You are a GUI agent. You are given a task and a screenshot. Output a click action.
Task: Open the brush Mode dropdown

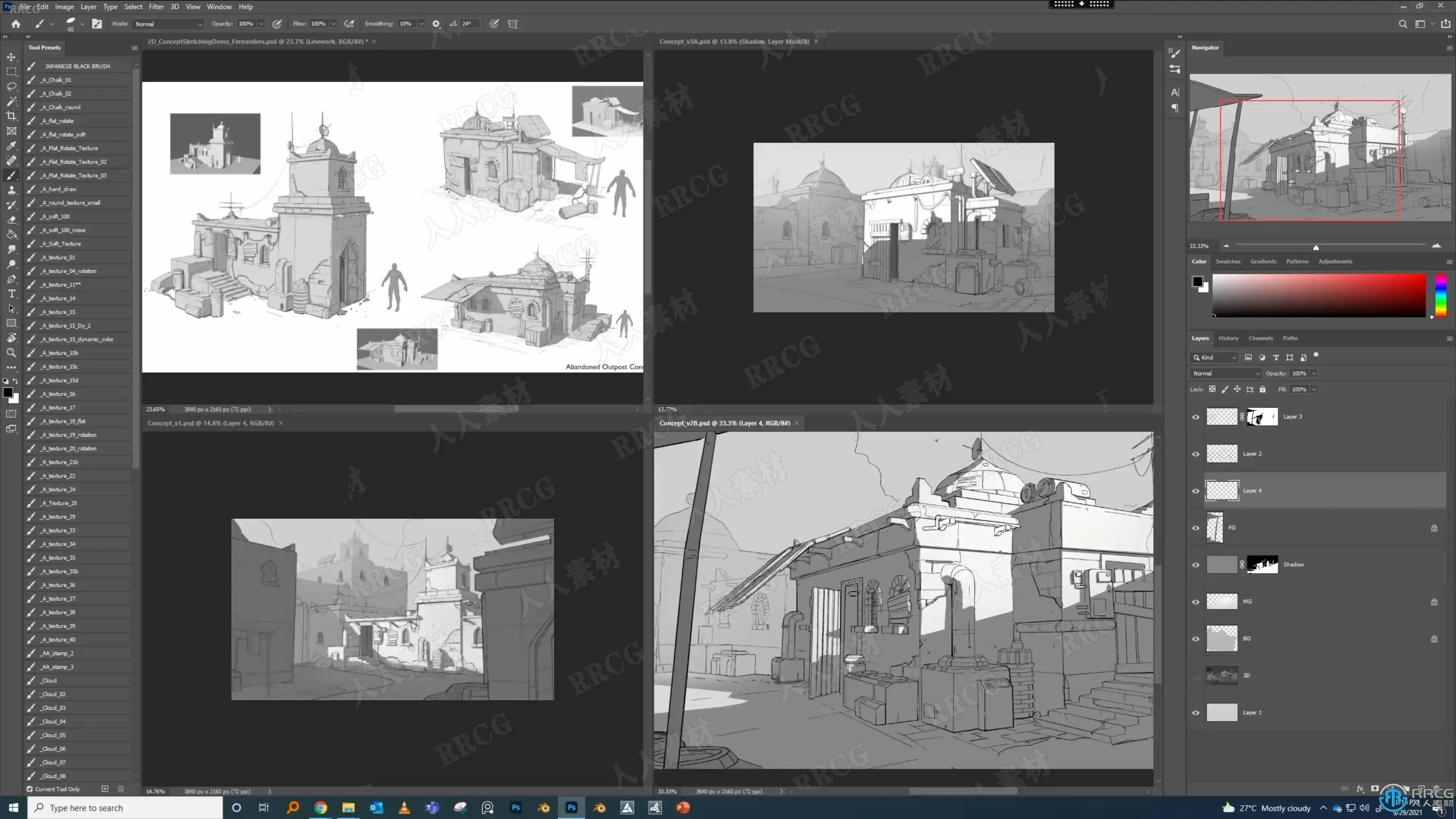(168, 24)
